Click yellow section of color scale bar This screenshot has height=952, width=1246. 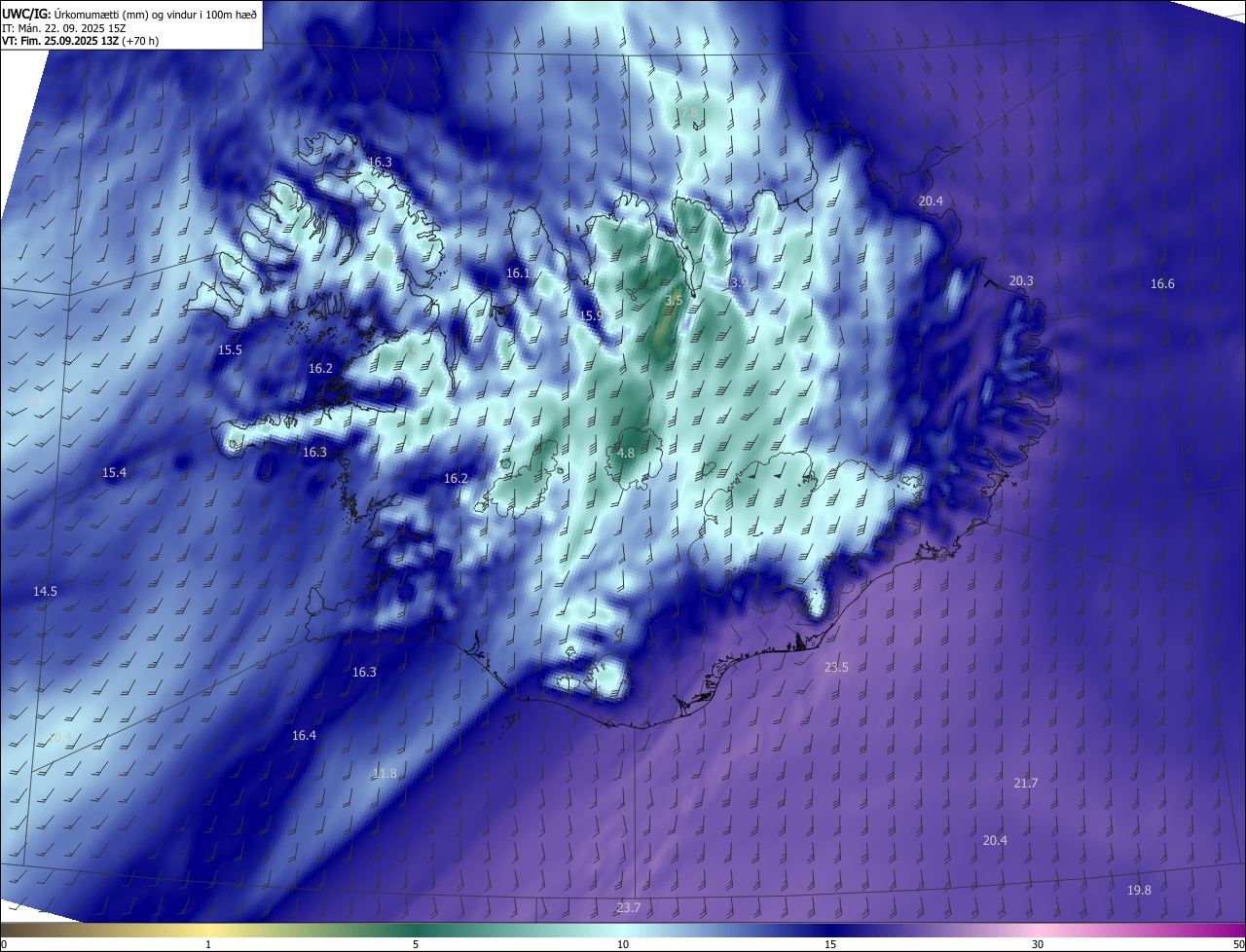click(x=208, y=930)
